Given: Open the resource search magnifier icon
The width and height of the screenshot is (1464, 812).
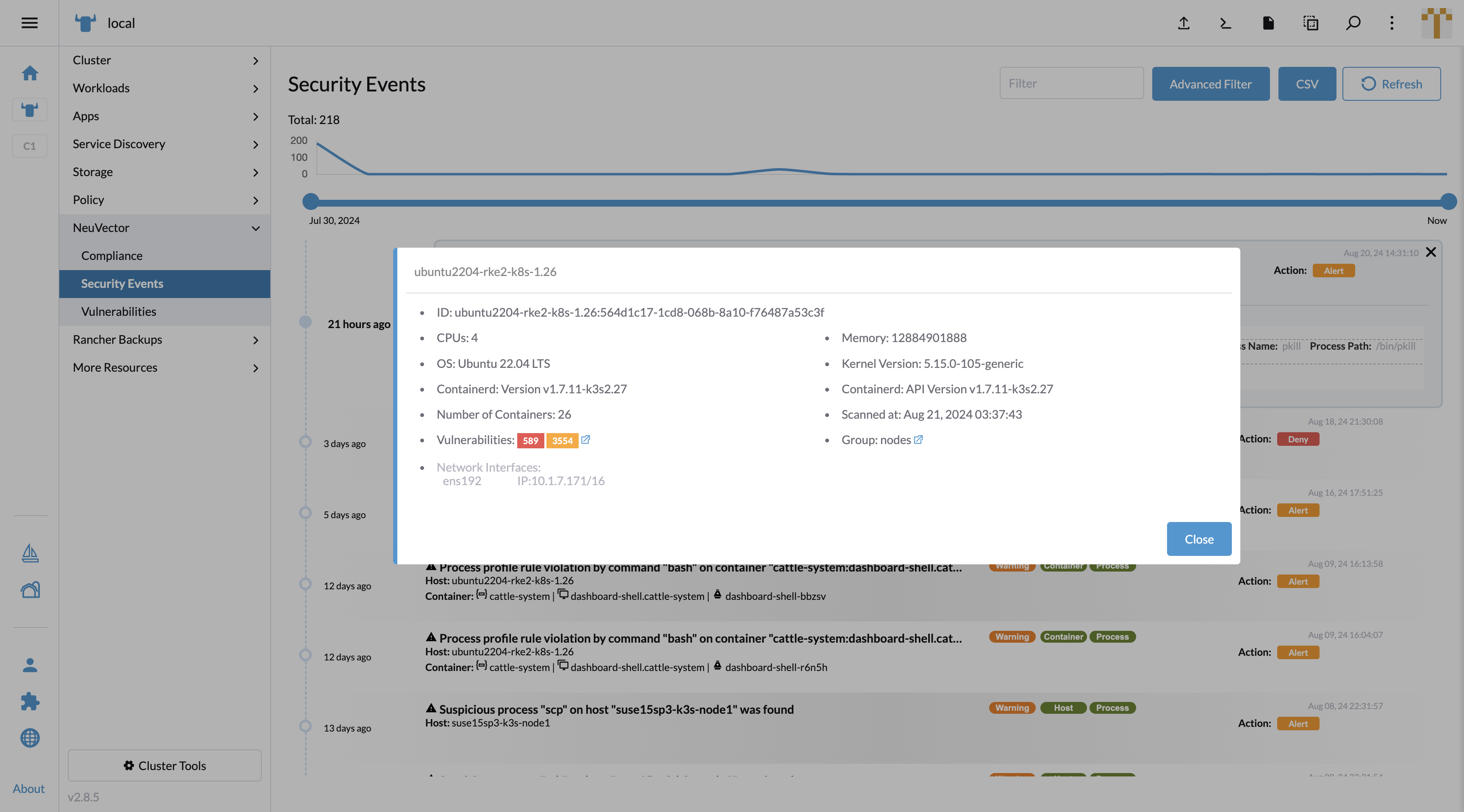Looking at the screenshot, I should coord(1353,23).
